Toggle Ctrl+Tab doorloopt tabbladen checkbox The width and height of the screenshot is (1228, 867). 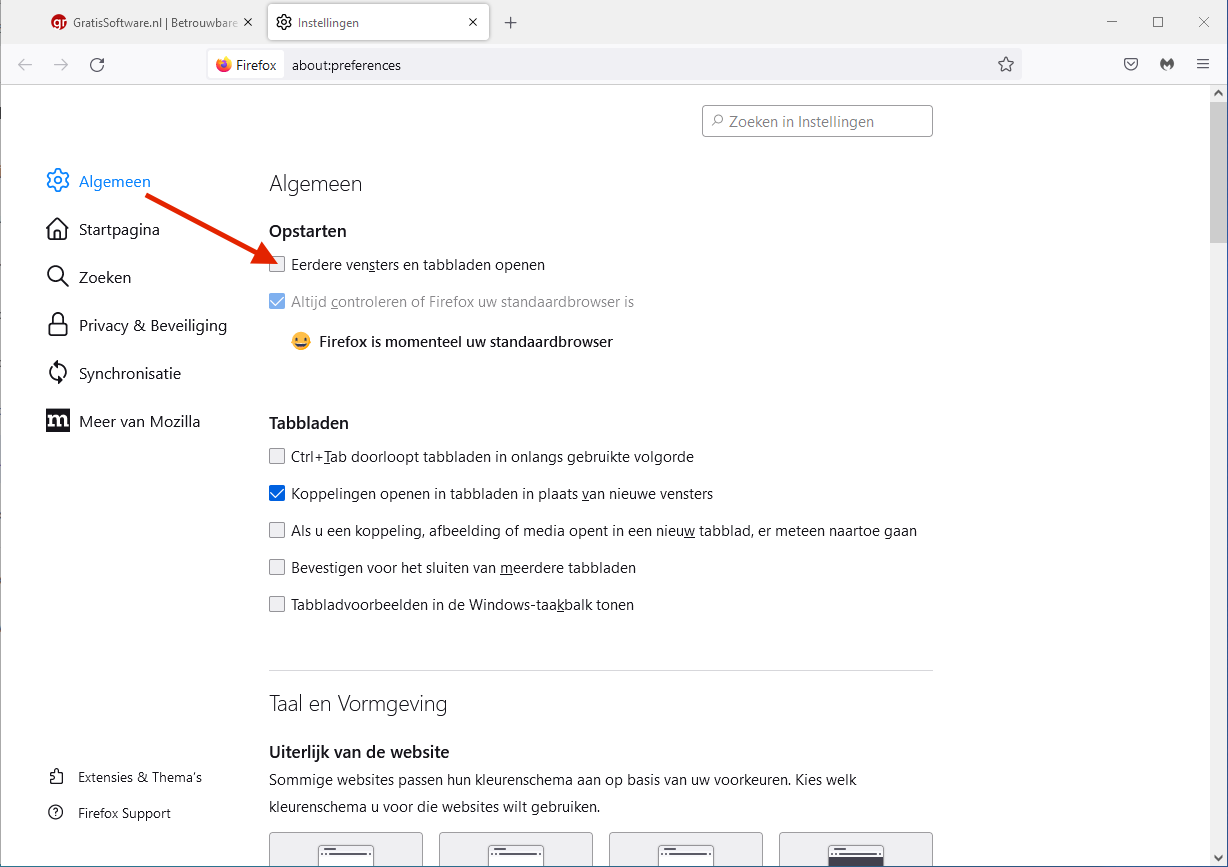pos(277,457)
